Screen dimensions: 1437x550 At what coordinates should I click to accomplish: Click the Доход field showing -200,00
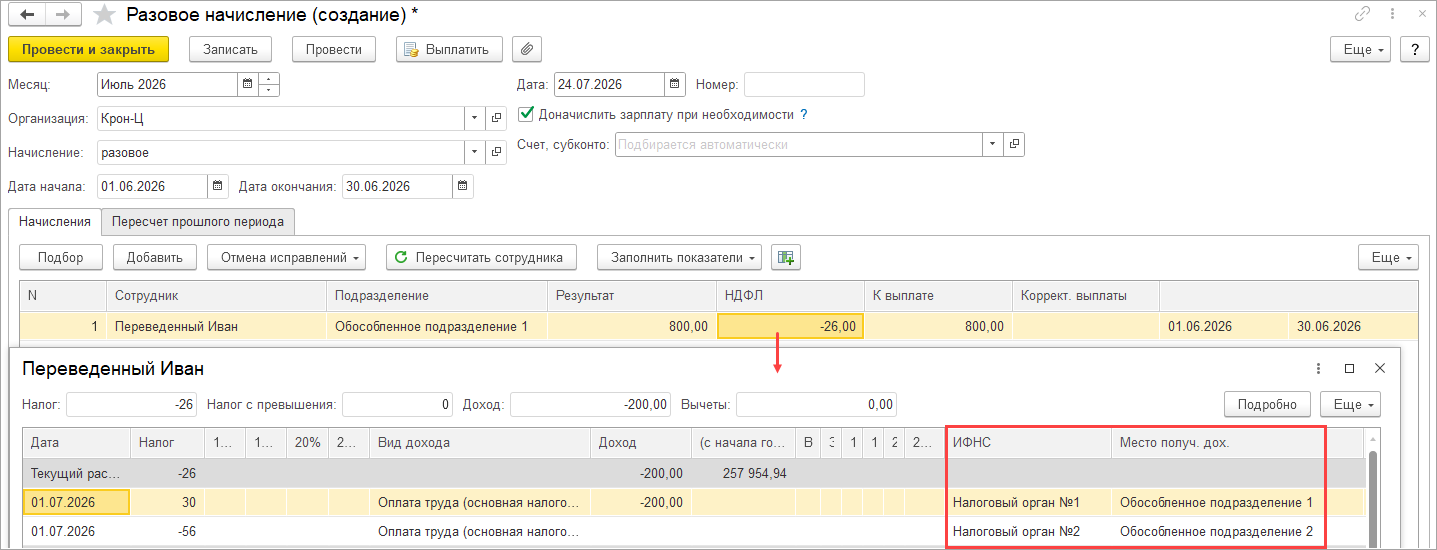tap(592, 404)
